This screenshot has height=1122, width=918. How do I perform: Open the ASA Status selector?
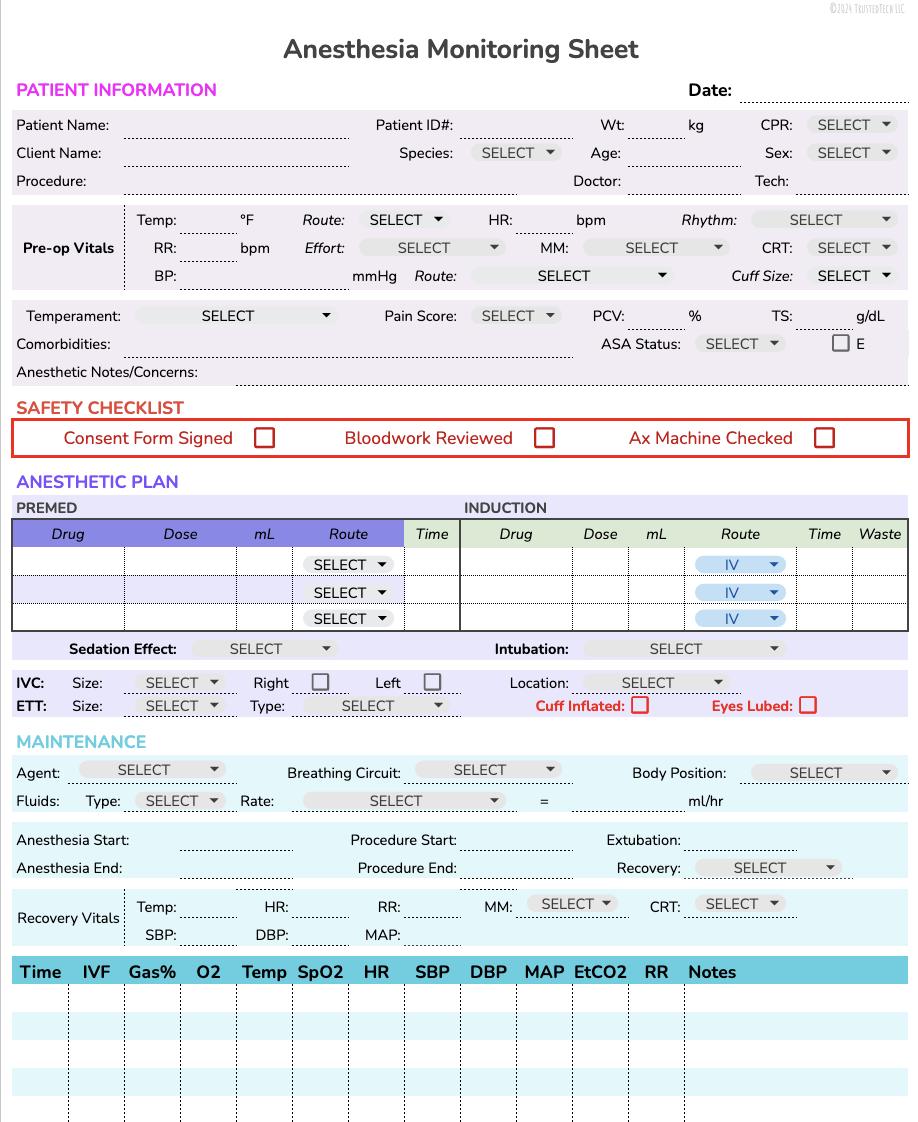pyautogui.click(x=739, y=343)
